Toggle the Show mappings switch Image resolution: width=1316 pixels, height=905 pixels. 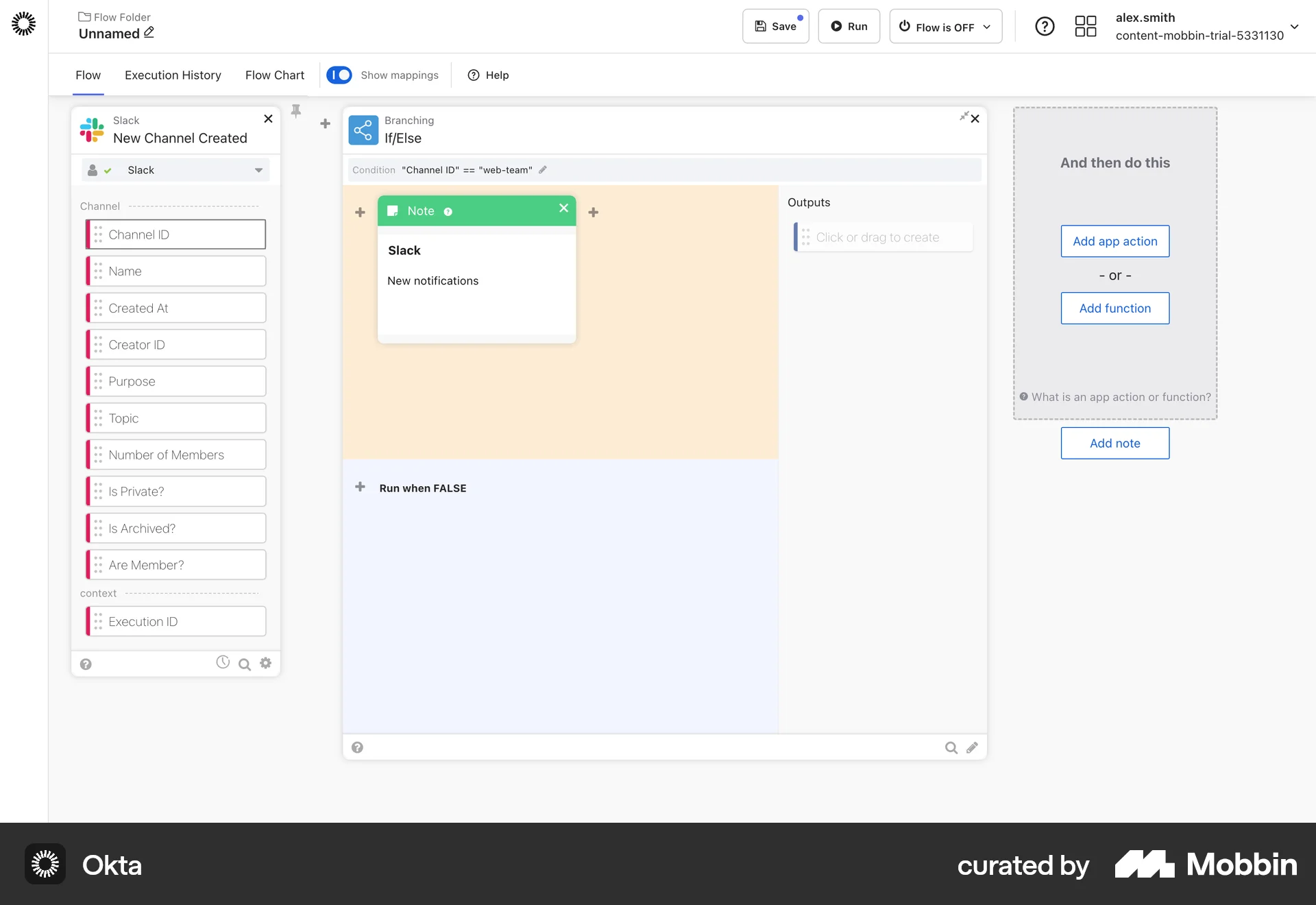[x=339, y=75]
